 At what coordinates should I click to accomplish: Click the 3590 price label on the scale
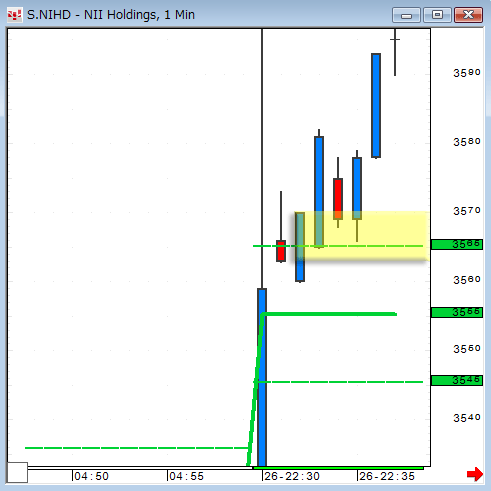[x=467, y=73]
